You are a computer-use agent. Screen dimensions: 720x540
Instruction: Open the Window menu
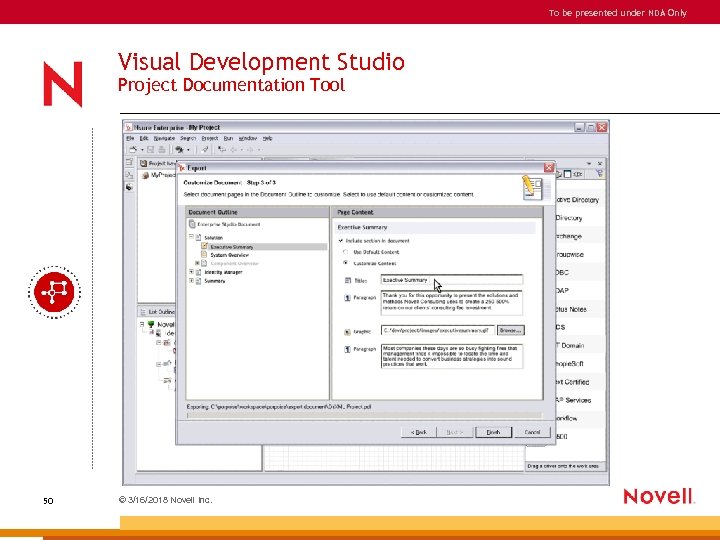(248, 138)
